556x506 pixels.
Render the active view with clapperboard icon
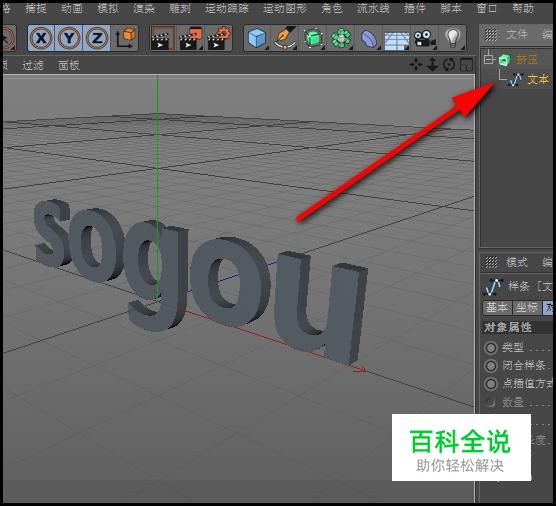[x=162, y=39]
